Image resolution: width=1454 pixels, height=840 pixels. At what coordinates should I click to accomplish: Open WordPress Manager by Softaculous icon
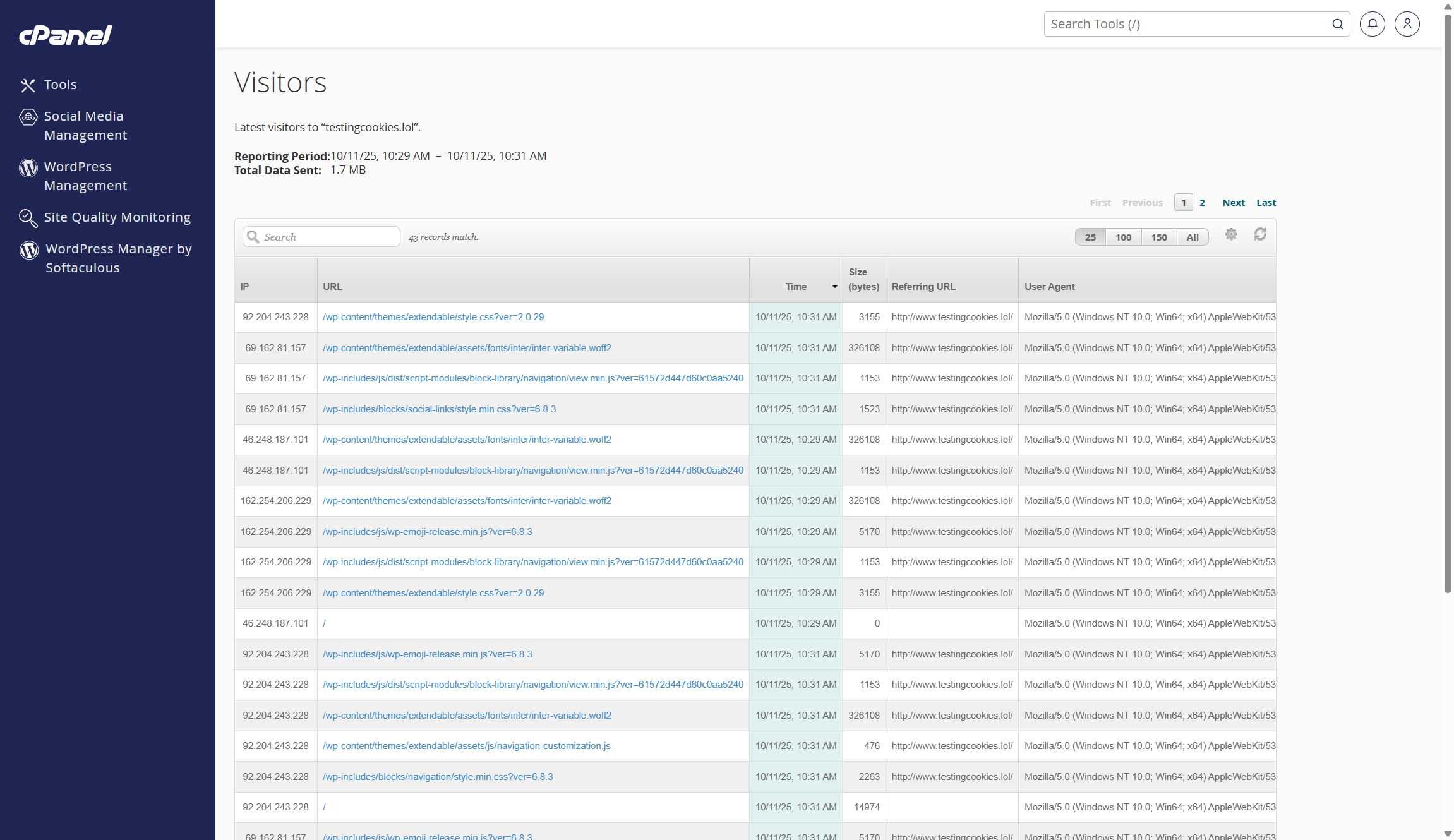click(29, 250)
